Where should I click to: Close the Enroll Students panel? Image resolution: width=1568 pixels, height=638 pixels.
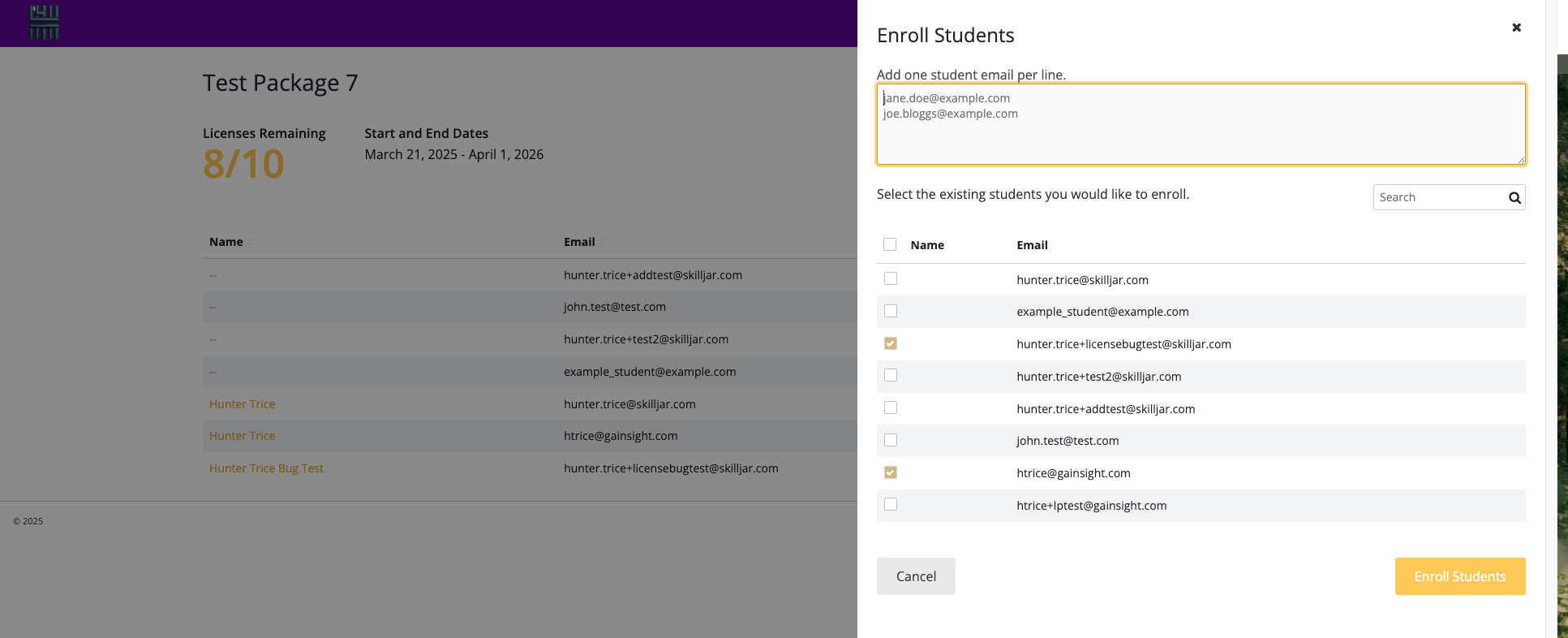click(x=1516, y=28)
